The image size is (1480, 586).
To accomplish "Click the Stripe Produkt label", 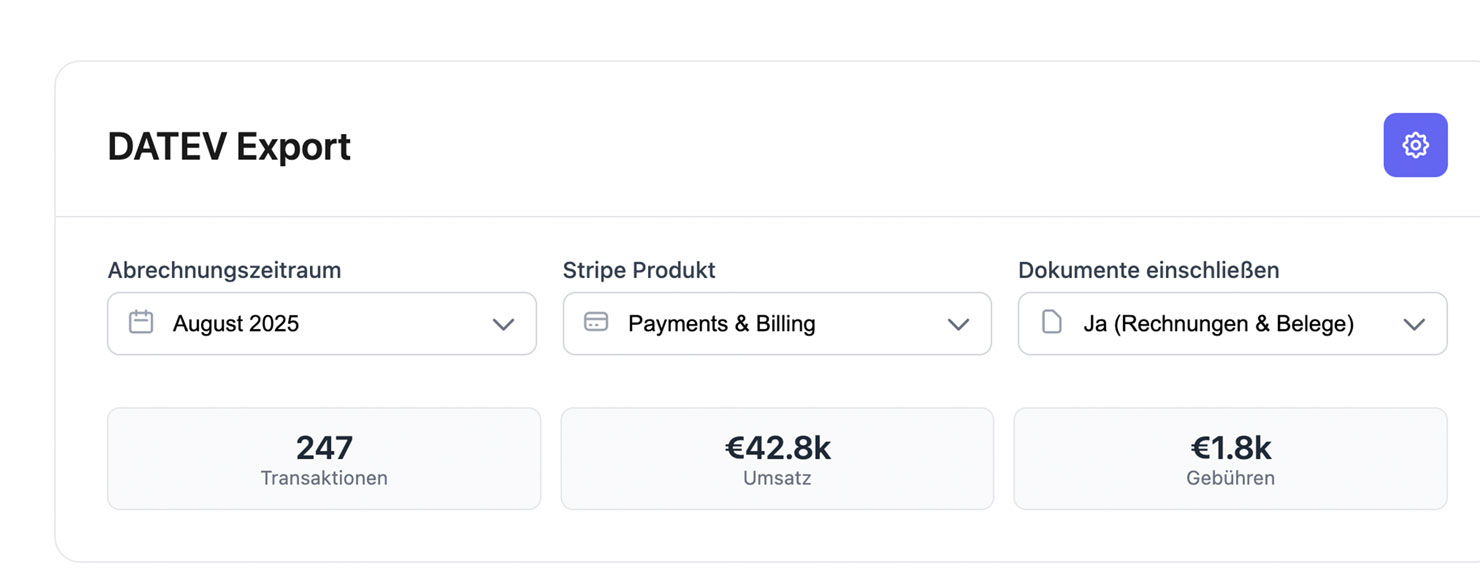I will pos(639,270).
